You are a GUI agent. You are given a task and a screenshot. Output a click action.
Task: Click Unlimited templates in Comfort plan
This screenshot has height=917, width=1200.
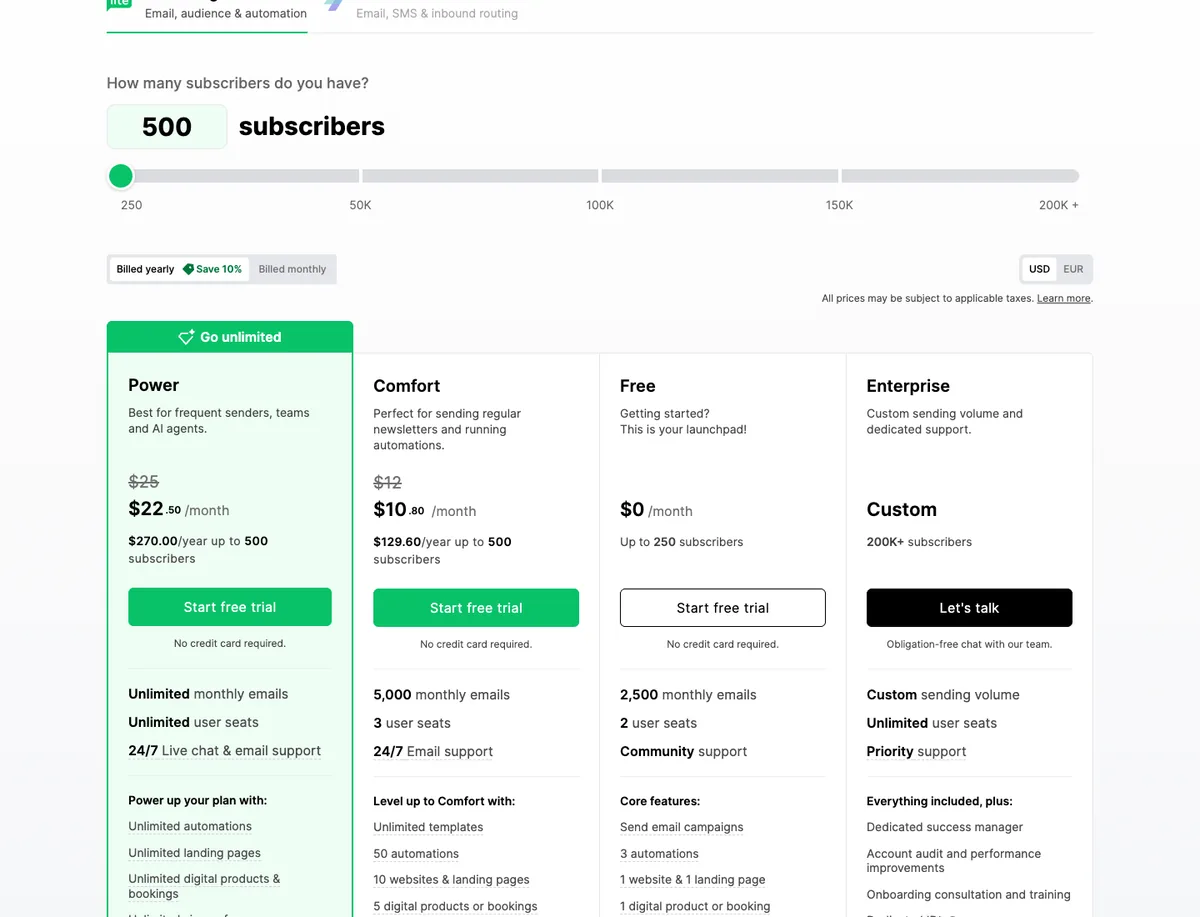[428, 828]
